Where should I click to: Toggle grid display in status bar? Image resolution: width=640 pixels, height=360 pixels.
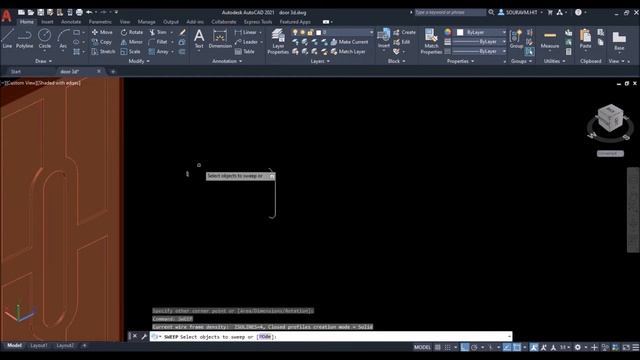(x=438, y=347)
